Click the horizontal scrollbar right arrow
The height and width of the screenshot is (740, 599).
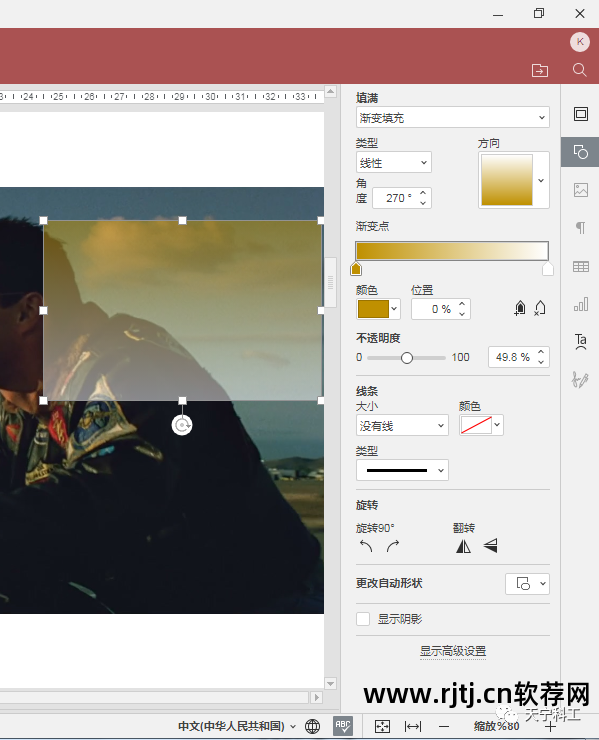[x=316, y=697]
